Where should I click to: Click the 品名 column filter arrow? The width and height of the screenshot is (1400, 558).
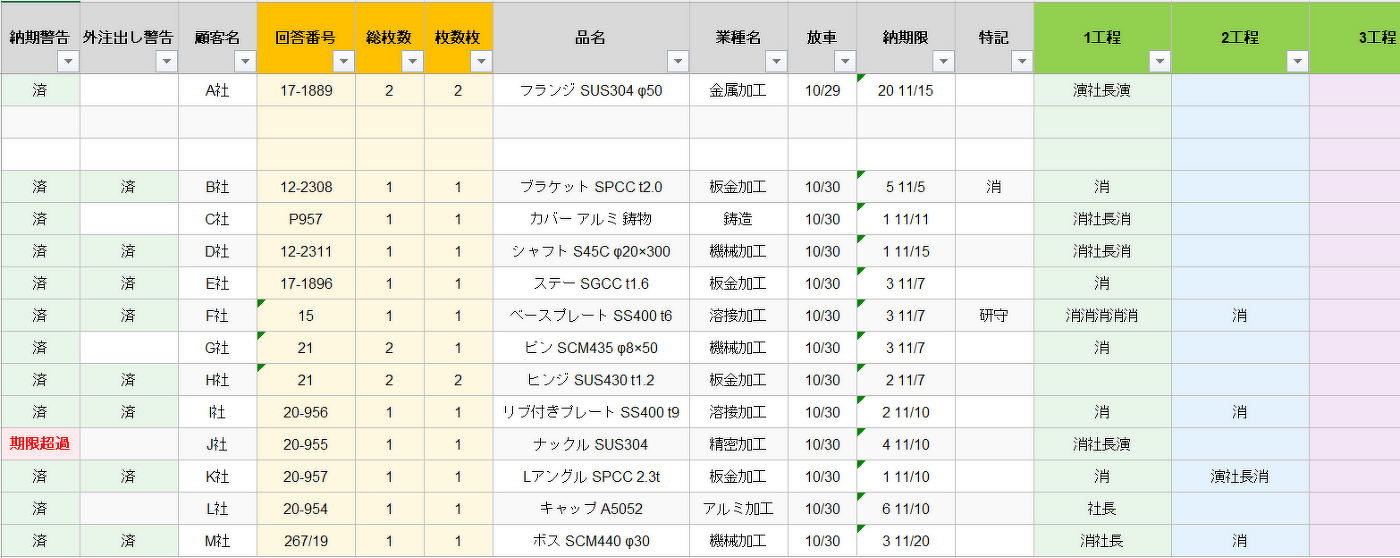(677, 62)
